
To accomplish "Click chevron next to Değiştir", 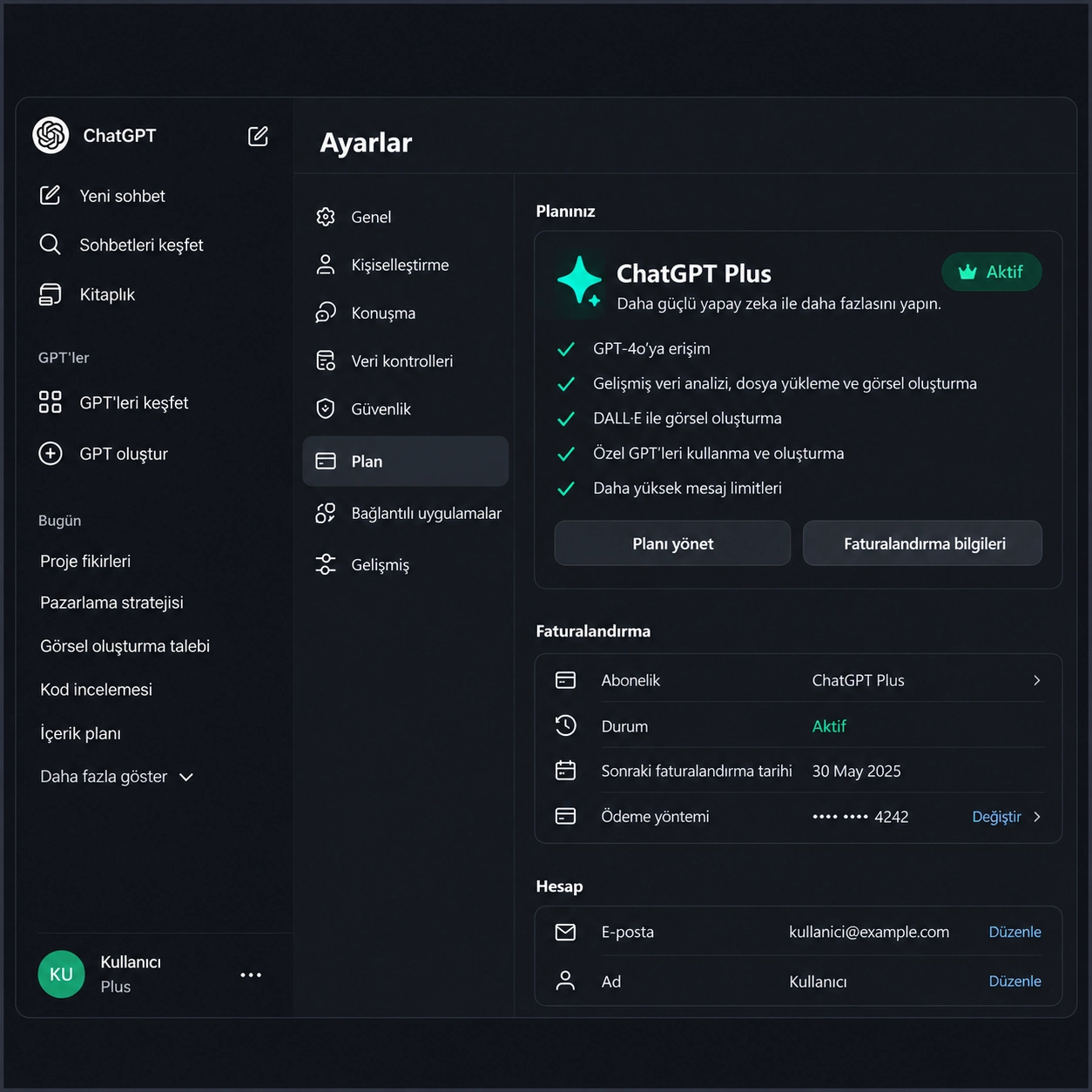I will pos(1036,817).
